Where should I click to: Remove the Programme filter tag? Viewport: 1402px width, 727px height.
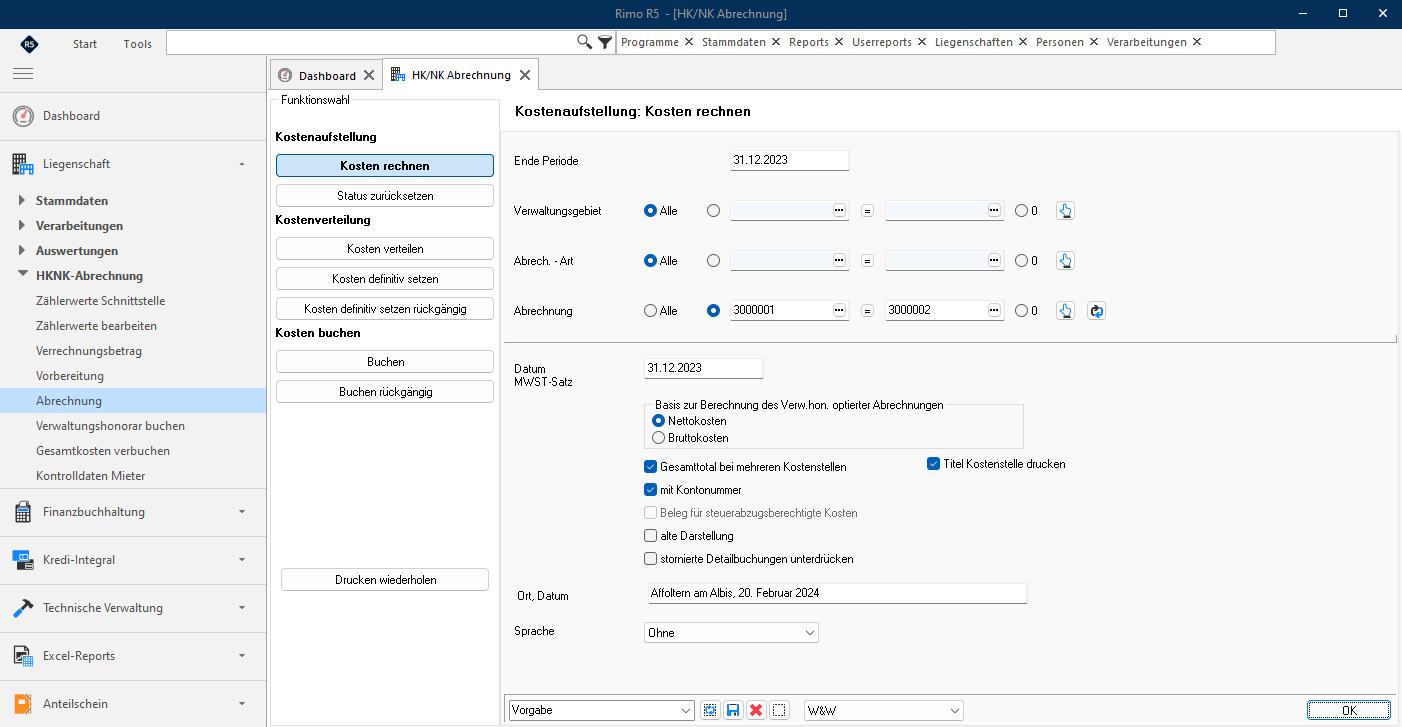688,42
